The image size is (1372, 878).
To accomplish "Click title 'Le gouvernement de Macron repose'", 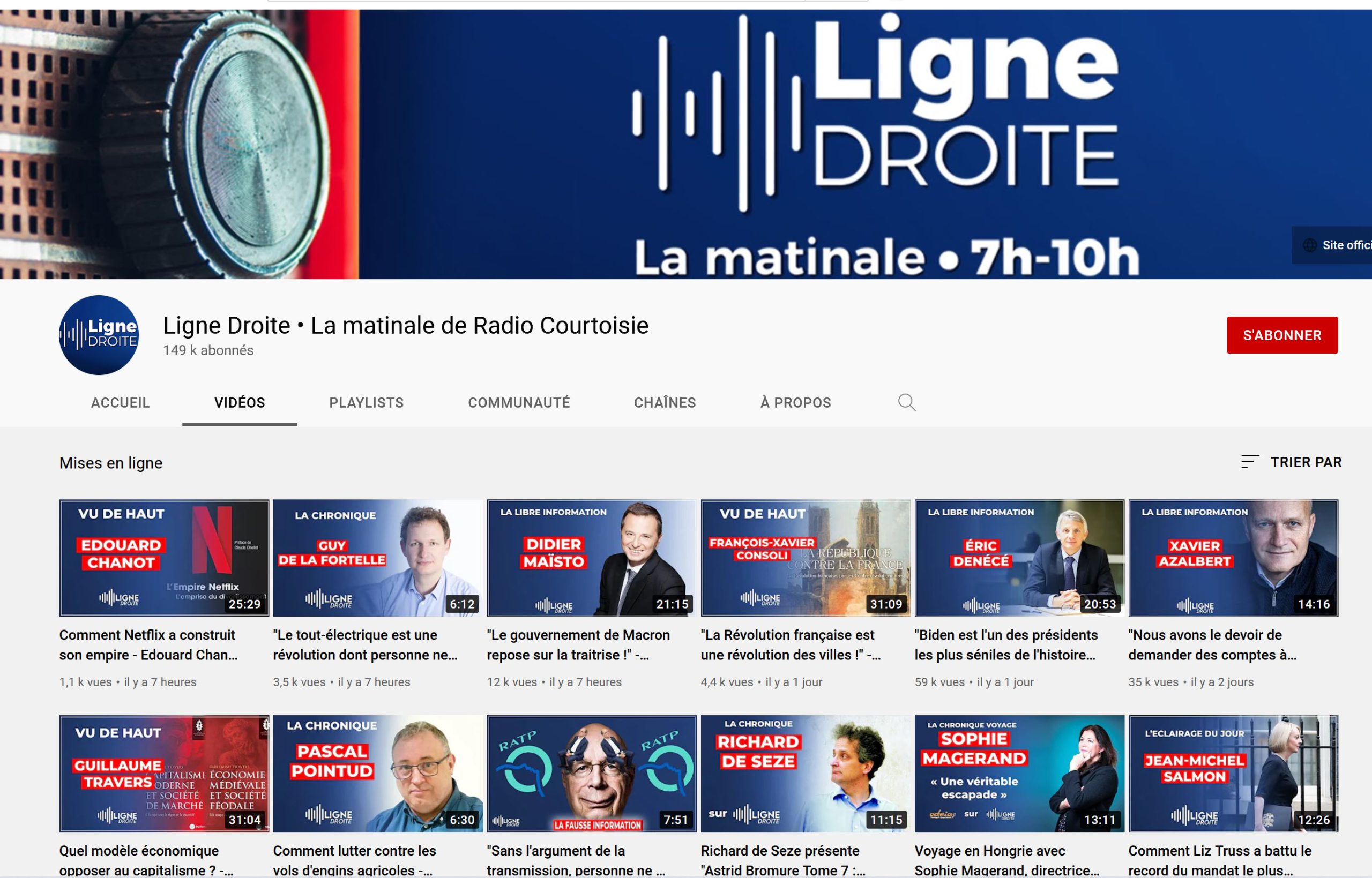I will 578,645.
